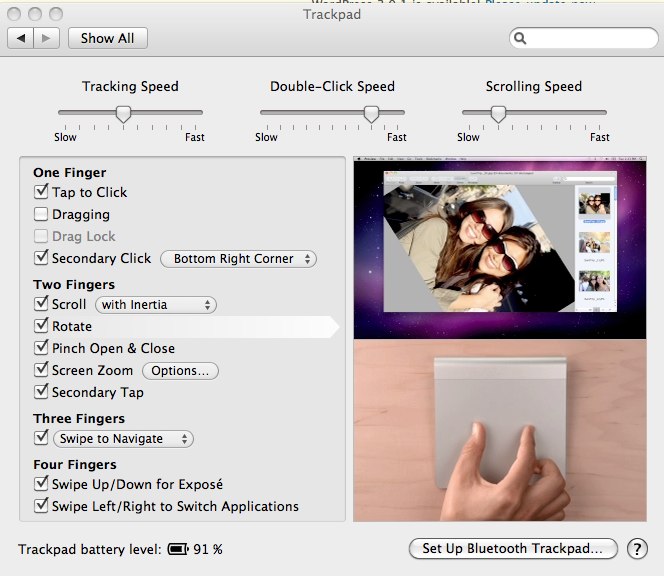This screenshot has height=576, width=664.
Task: Click the Three Fingers section heading
Action: pos(79,418)
